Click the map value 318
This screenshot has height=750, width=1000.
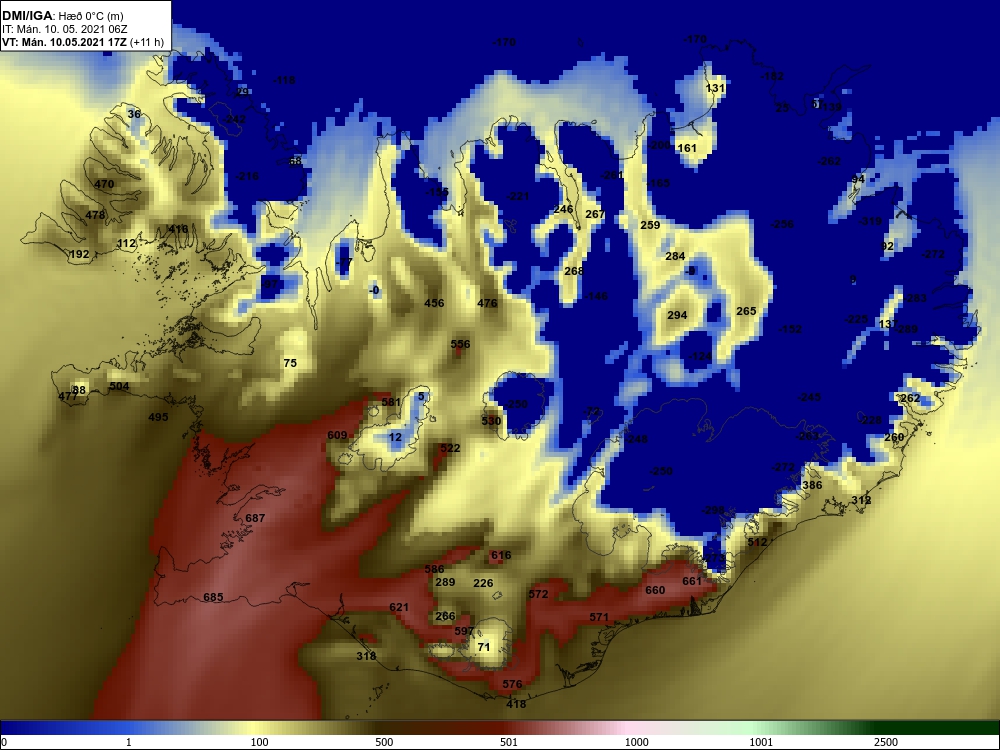tap(366, 656)
